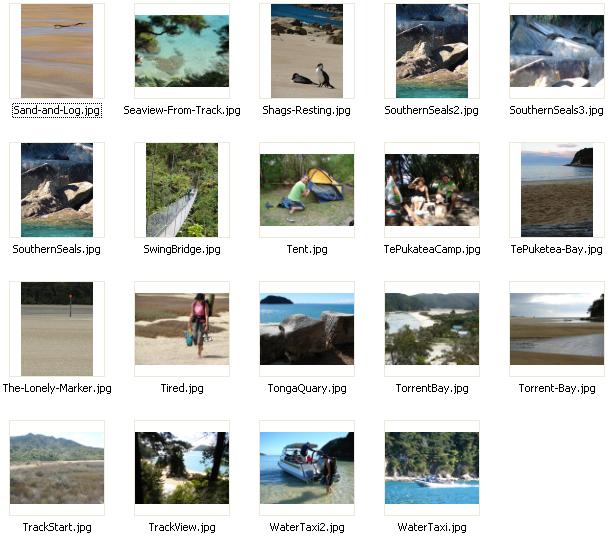The image size is (612, 536).
Task: Select the WaterTaxi2.jpg boat photo
Action: (x=307, y=468)
